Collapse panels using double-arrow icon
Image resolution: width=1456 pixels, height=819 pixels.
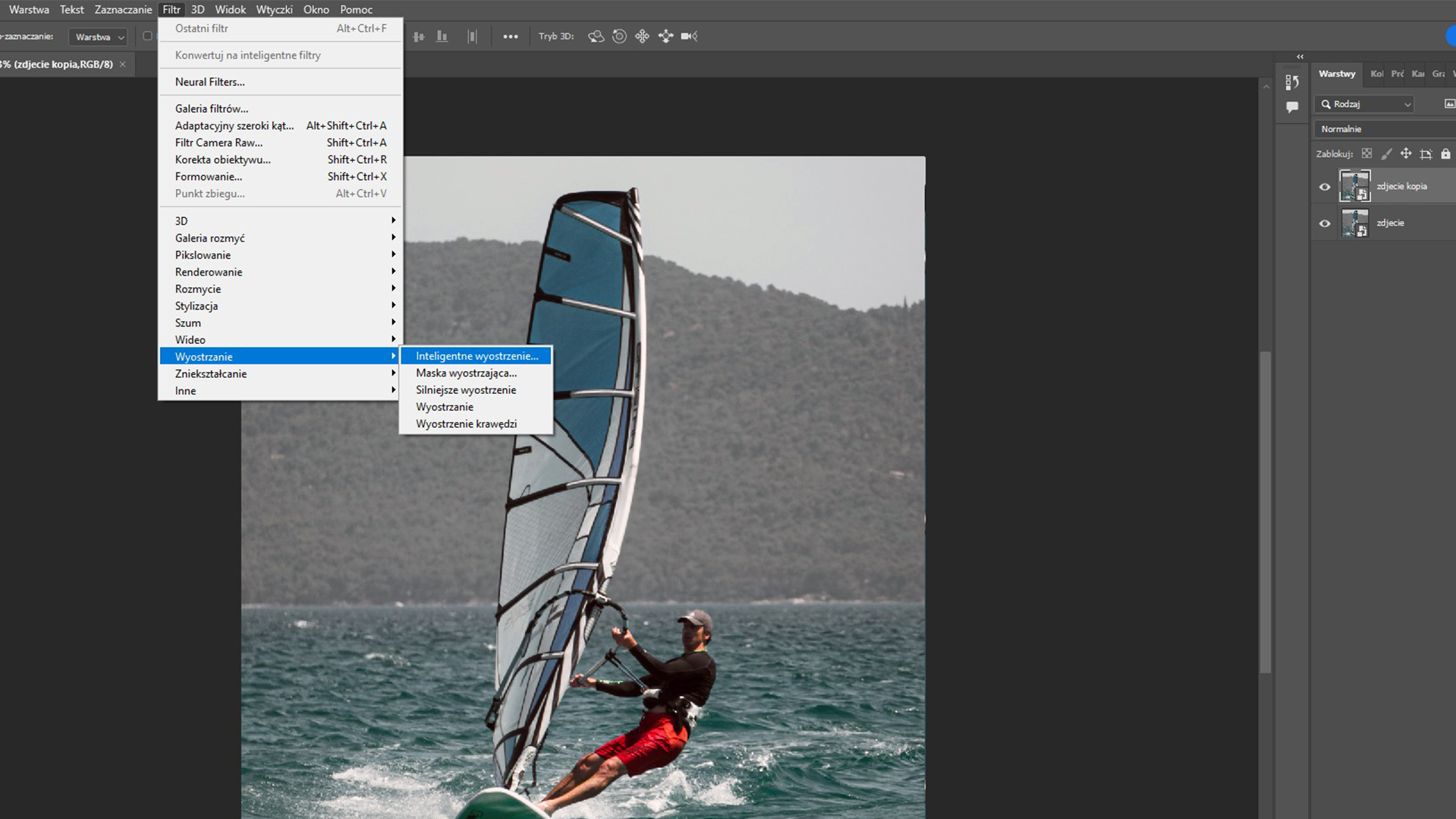coord(1300,57)
